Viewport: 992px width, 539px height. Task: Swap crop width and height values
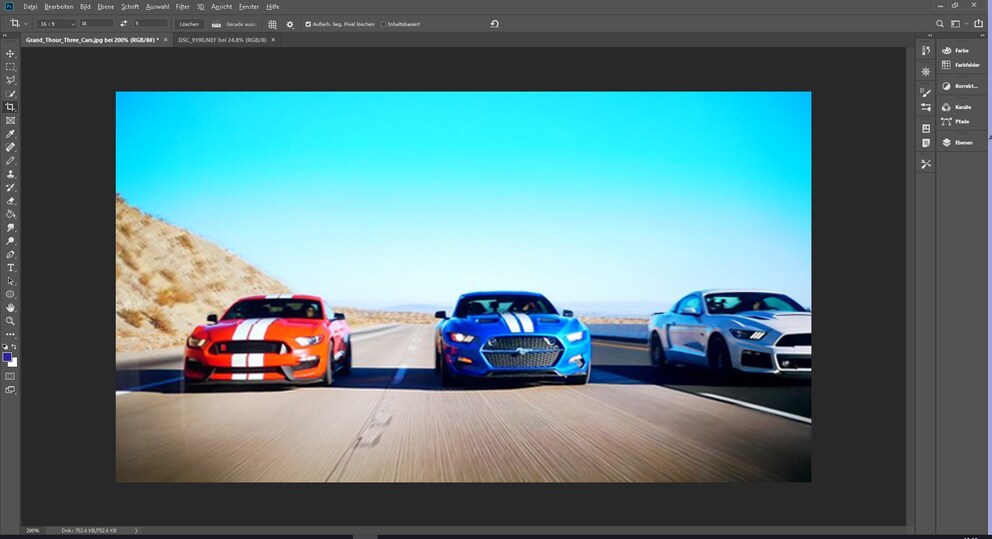pyautogui.click(x=123, y=23)
